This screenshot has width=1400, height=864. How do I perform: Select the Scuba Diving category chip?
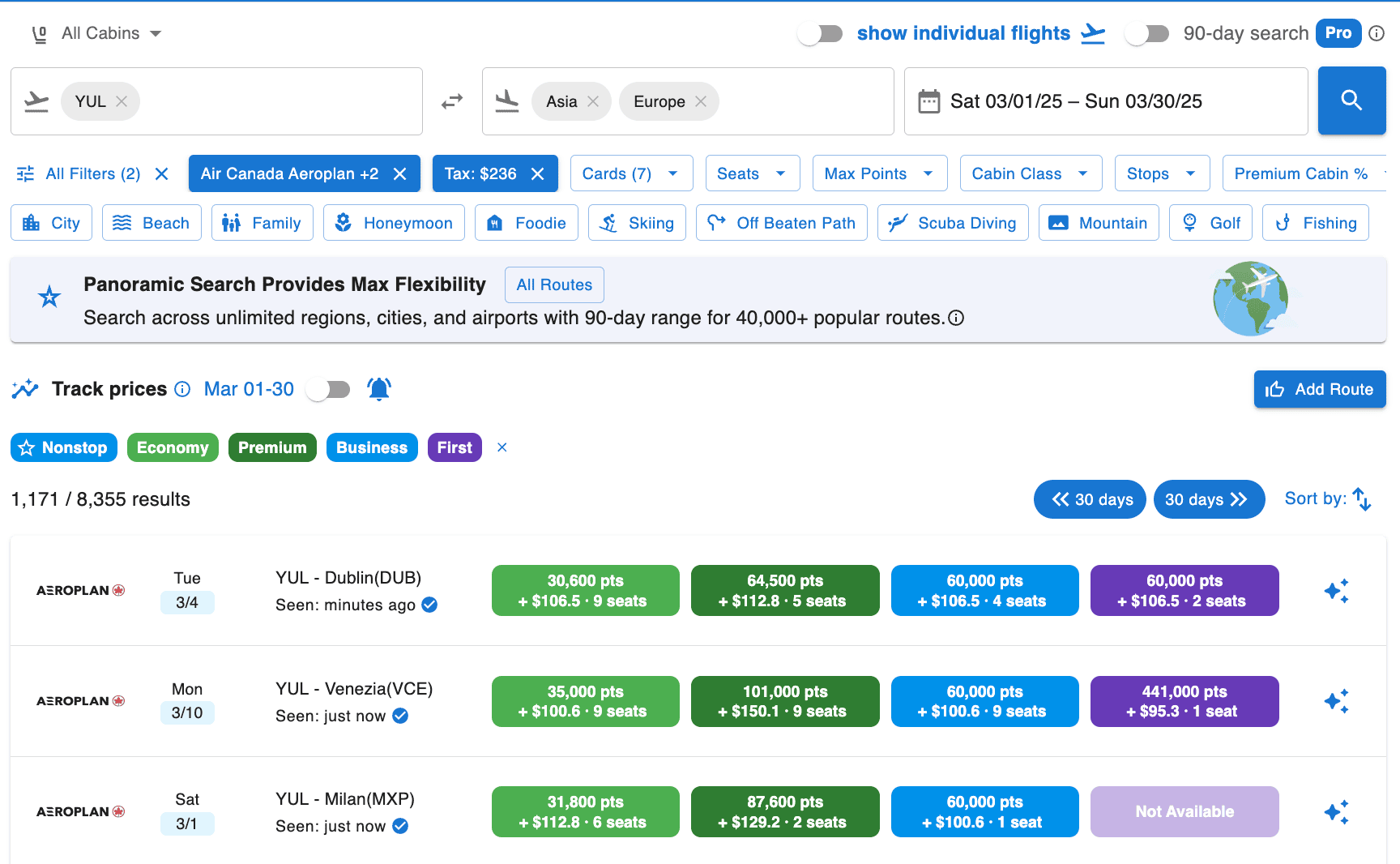(953, 223)
